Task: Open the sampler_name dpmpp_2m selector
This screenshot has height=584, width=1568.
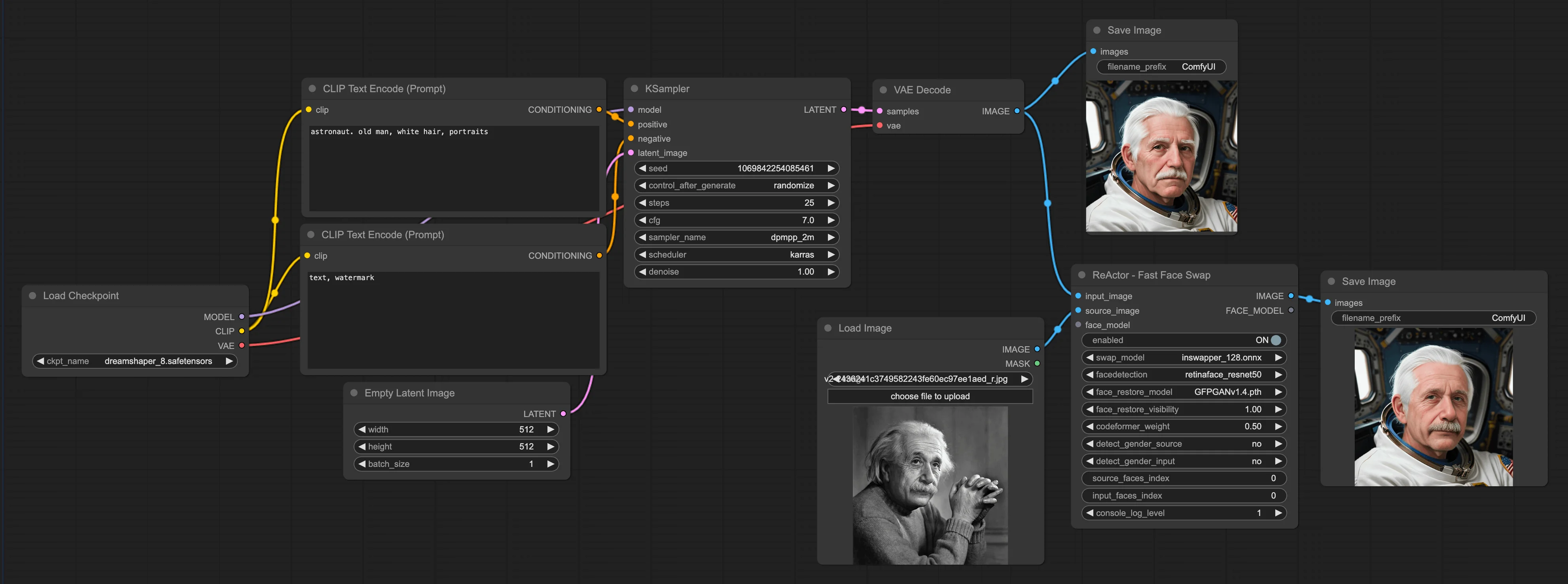Action: [737, 237]
